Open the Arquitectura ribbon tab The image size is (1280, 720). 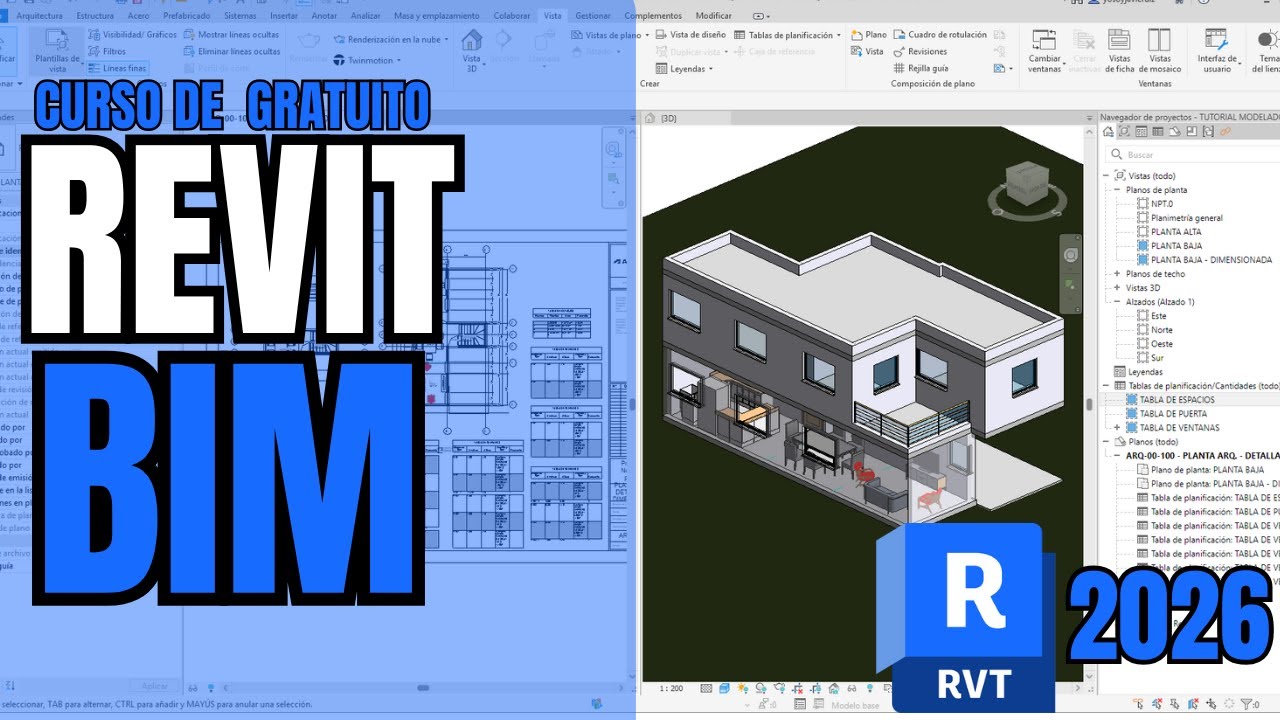tap(40, 16)
